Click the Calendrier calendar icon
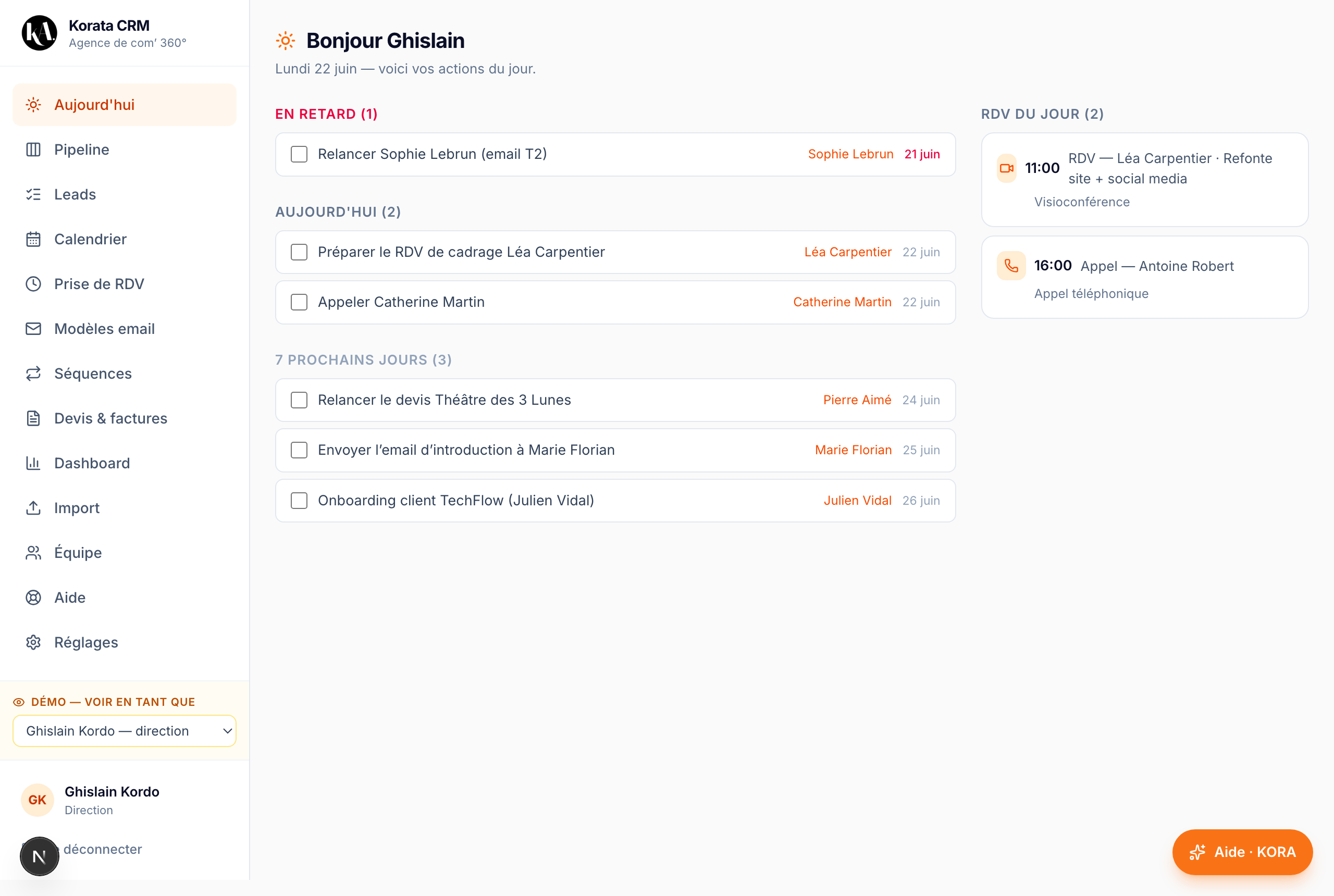 (33, 239)
